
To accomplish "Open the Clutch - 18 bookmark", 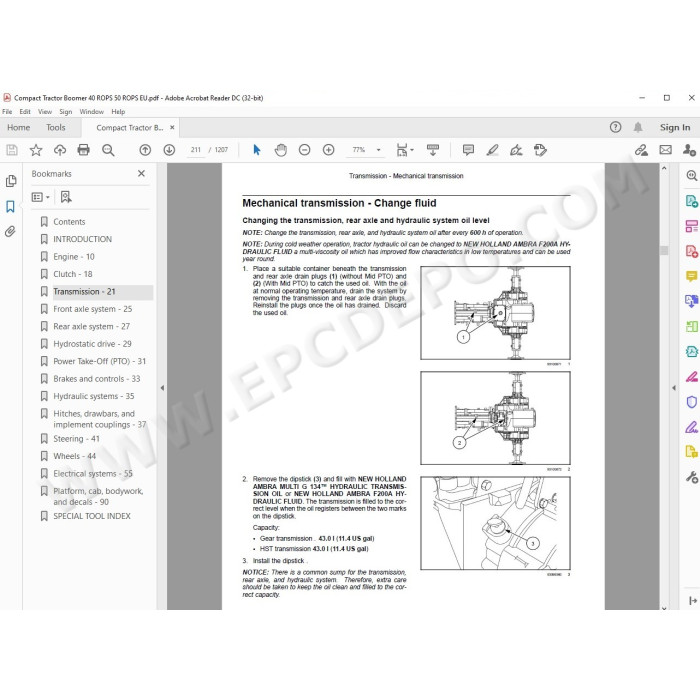I will point(73,274).
